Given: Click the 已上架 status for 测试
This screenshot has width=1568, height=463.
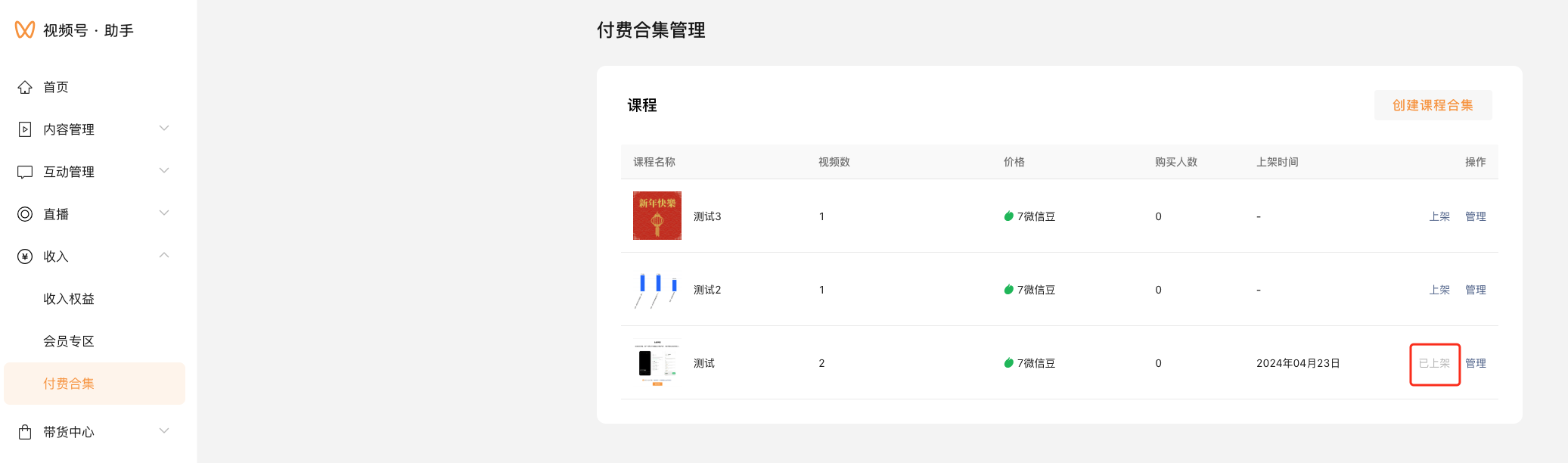Looking at the screenshot, I should pos(1434,363).
